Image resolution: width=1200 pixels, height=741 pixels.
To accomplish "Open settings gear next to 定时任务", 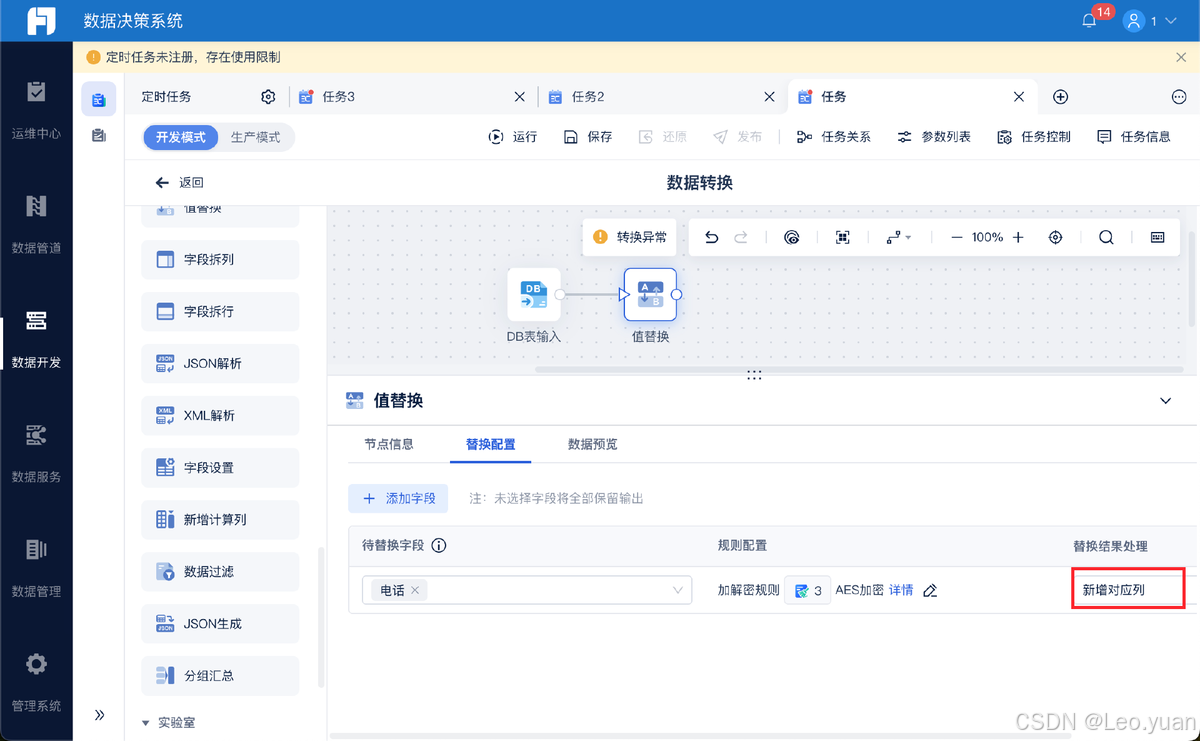I will [x=268, y=97].
